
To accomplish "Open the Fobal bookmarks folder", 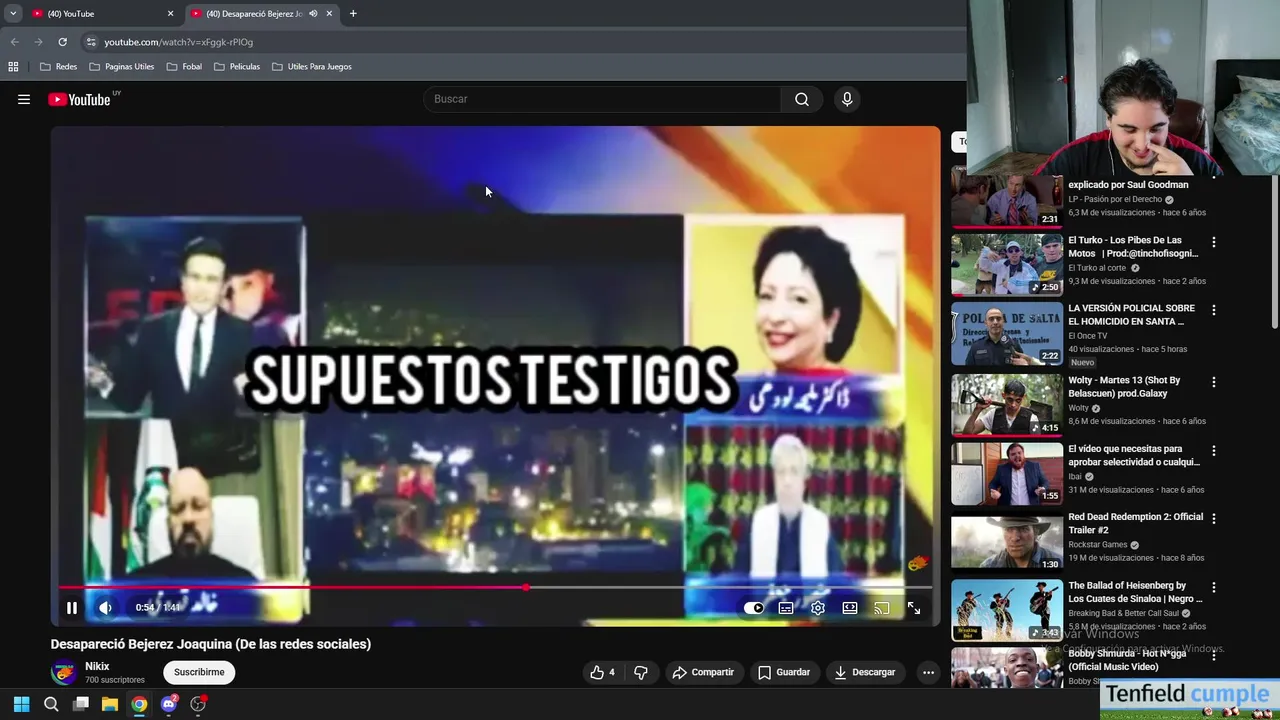I will pyautogui.click(x=184, y=67).
